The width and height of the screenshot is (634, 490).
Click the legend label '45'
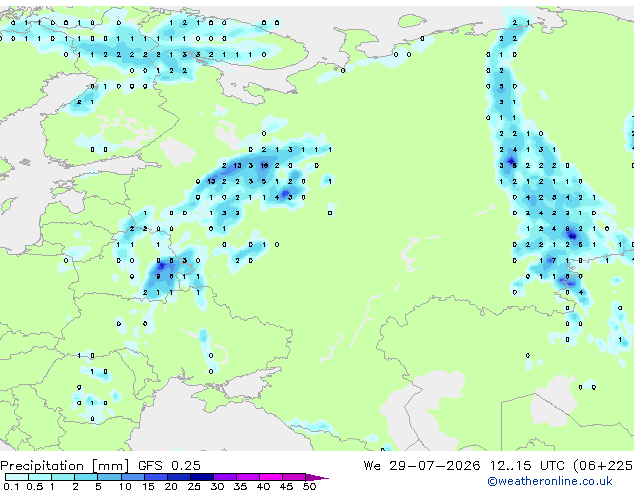(286, 486)
